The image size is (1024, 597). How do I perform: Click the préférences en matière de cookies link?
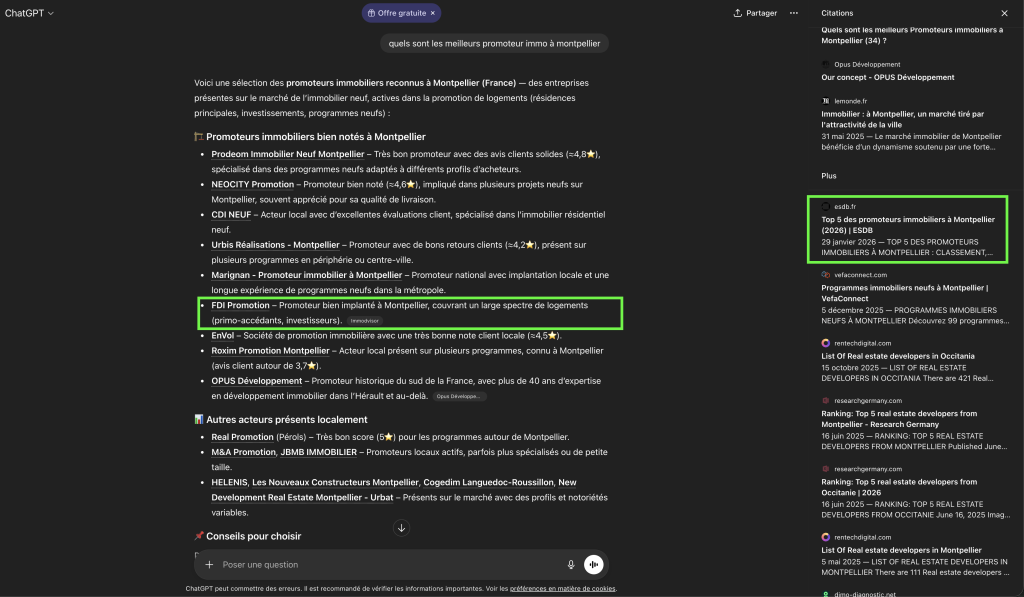(562, 589)
